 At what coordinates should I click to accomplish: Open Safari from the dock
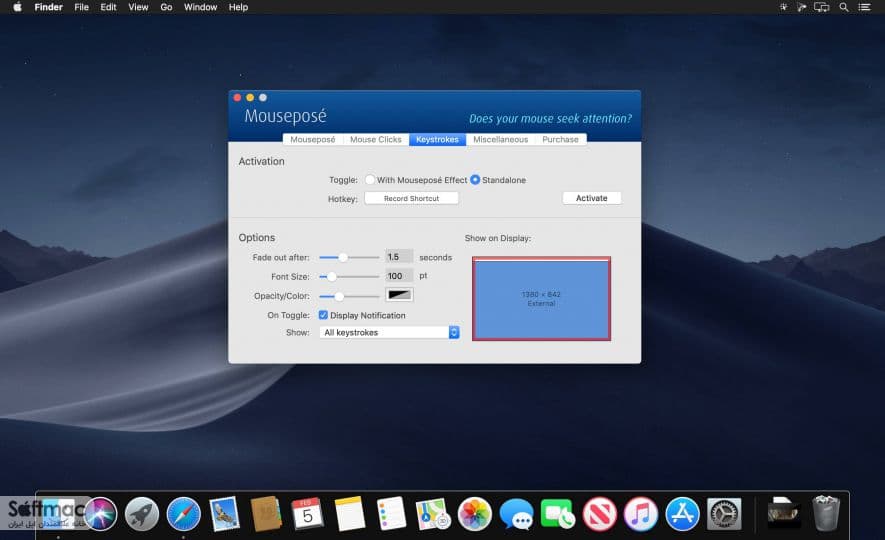(183, 514)
